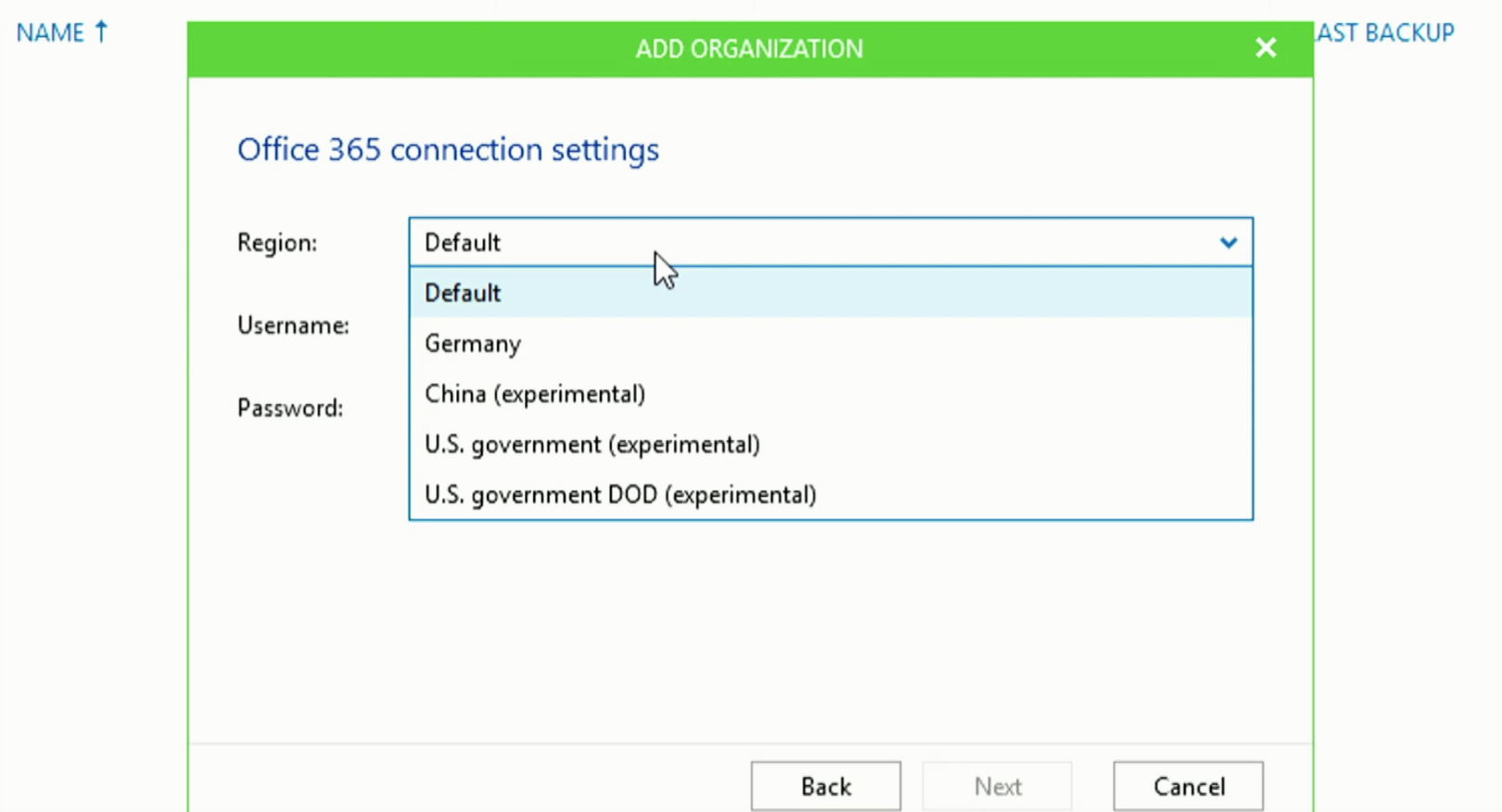
Task: Sort by NAME column header
Action: 50,32
